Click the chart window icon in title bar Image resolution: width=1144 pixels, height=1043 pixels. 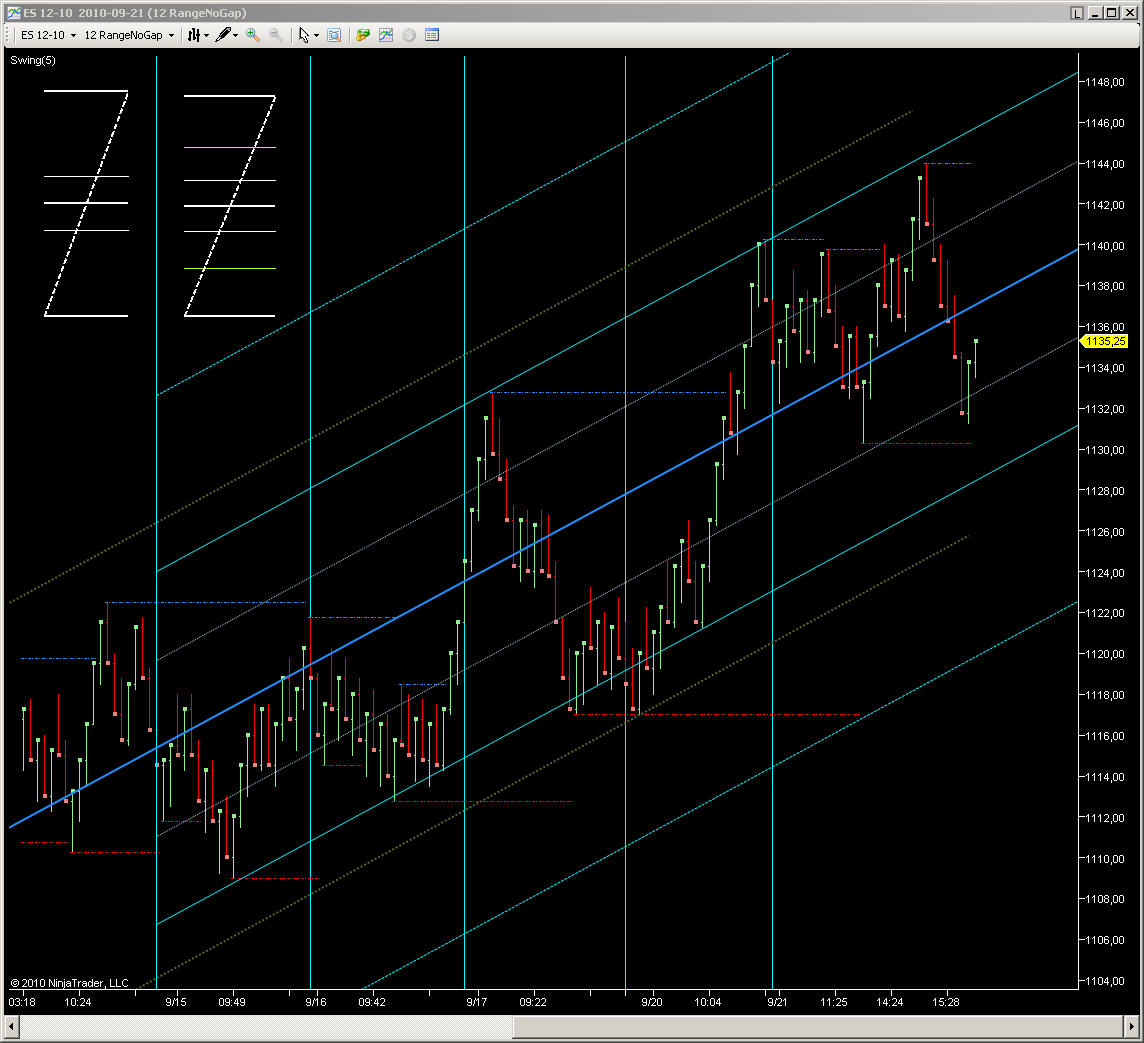(x=13, y=12)
